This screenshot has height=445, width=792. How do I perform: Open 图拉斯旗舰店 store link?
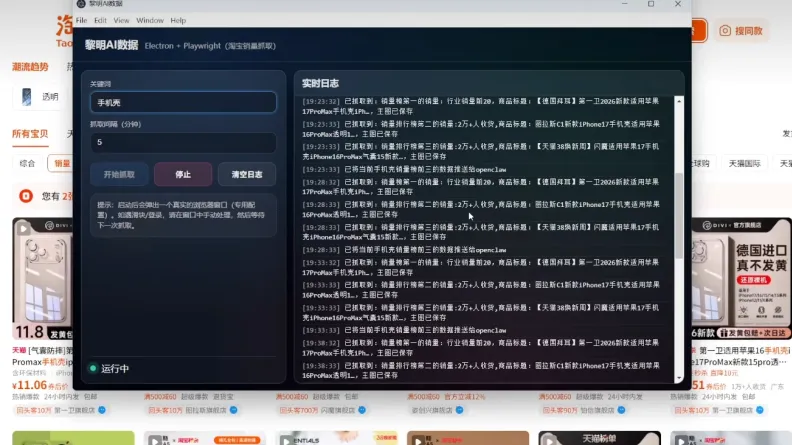(206, 410)
